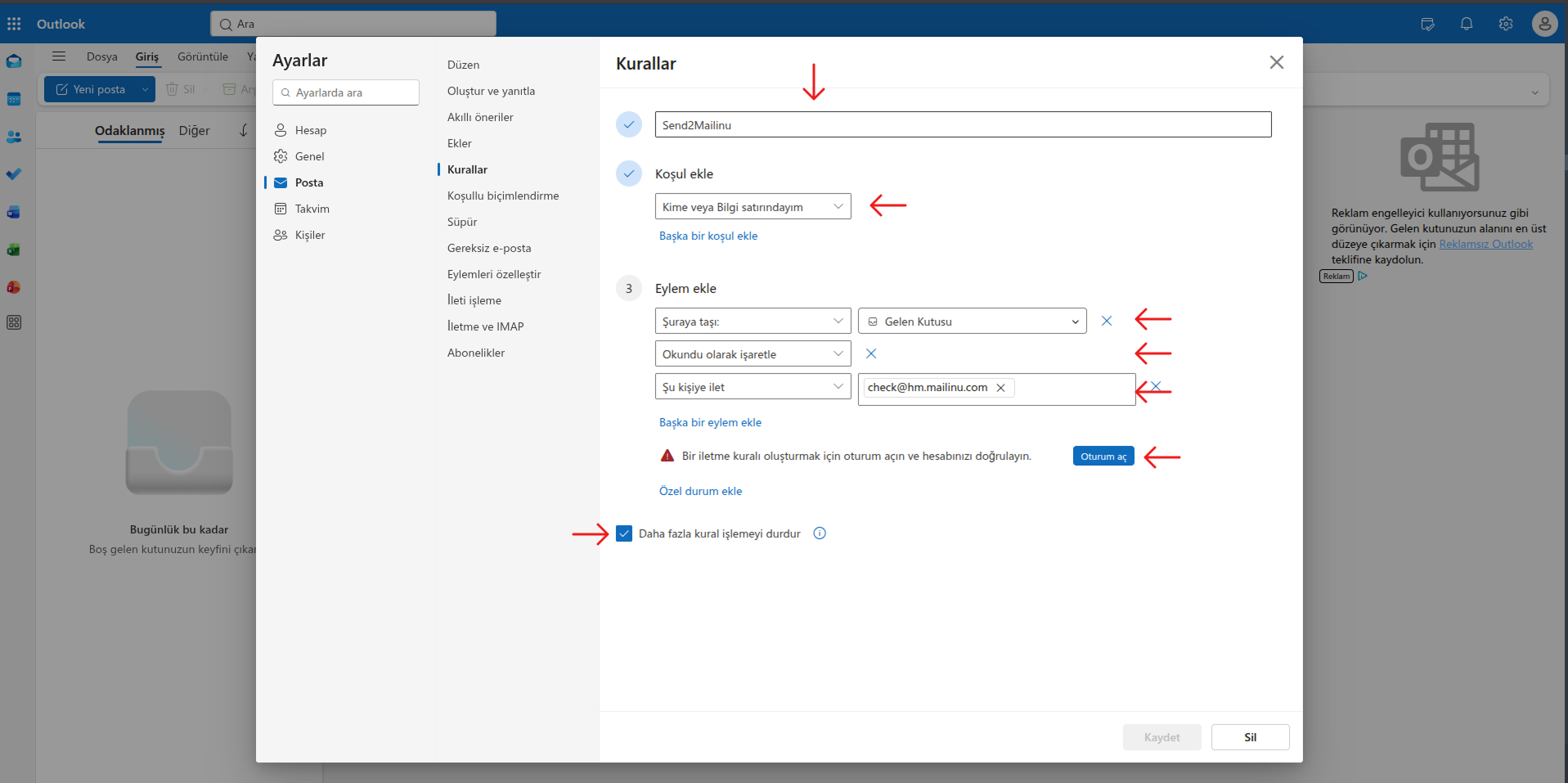Remove the Şuraya taşı action row

click(1107, 321)
